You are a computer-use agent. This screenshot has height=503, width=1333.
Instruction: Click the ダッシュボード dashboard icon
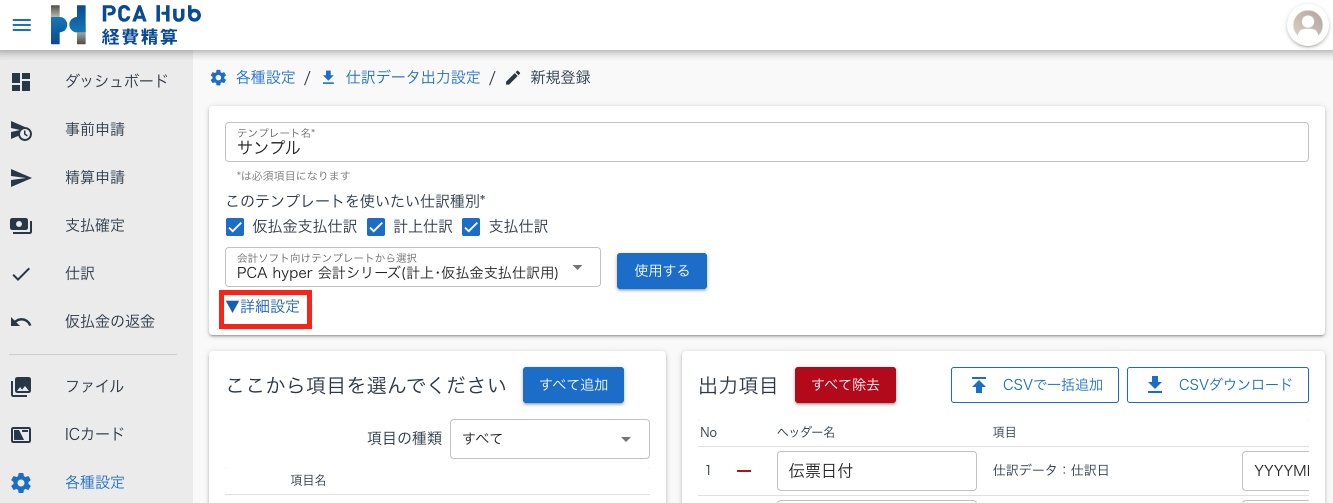click(21, 82)
